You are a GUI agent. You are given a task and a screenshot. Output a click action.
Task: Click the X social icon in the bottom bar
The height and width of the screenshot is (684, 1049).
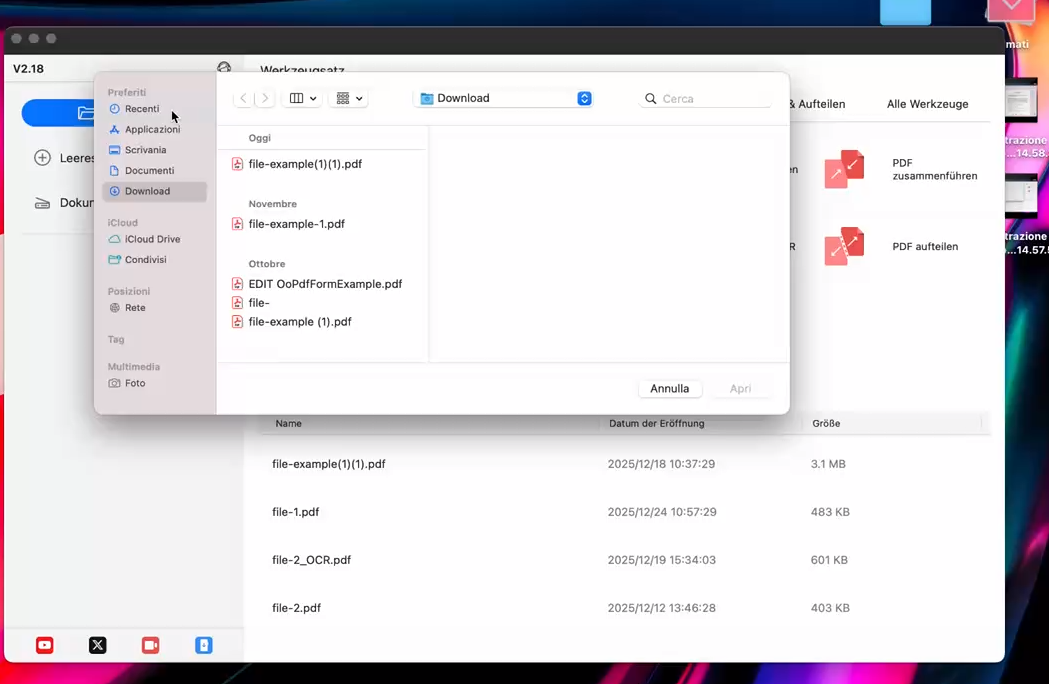pos(97,645)
